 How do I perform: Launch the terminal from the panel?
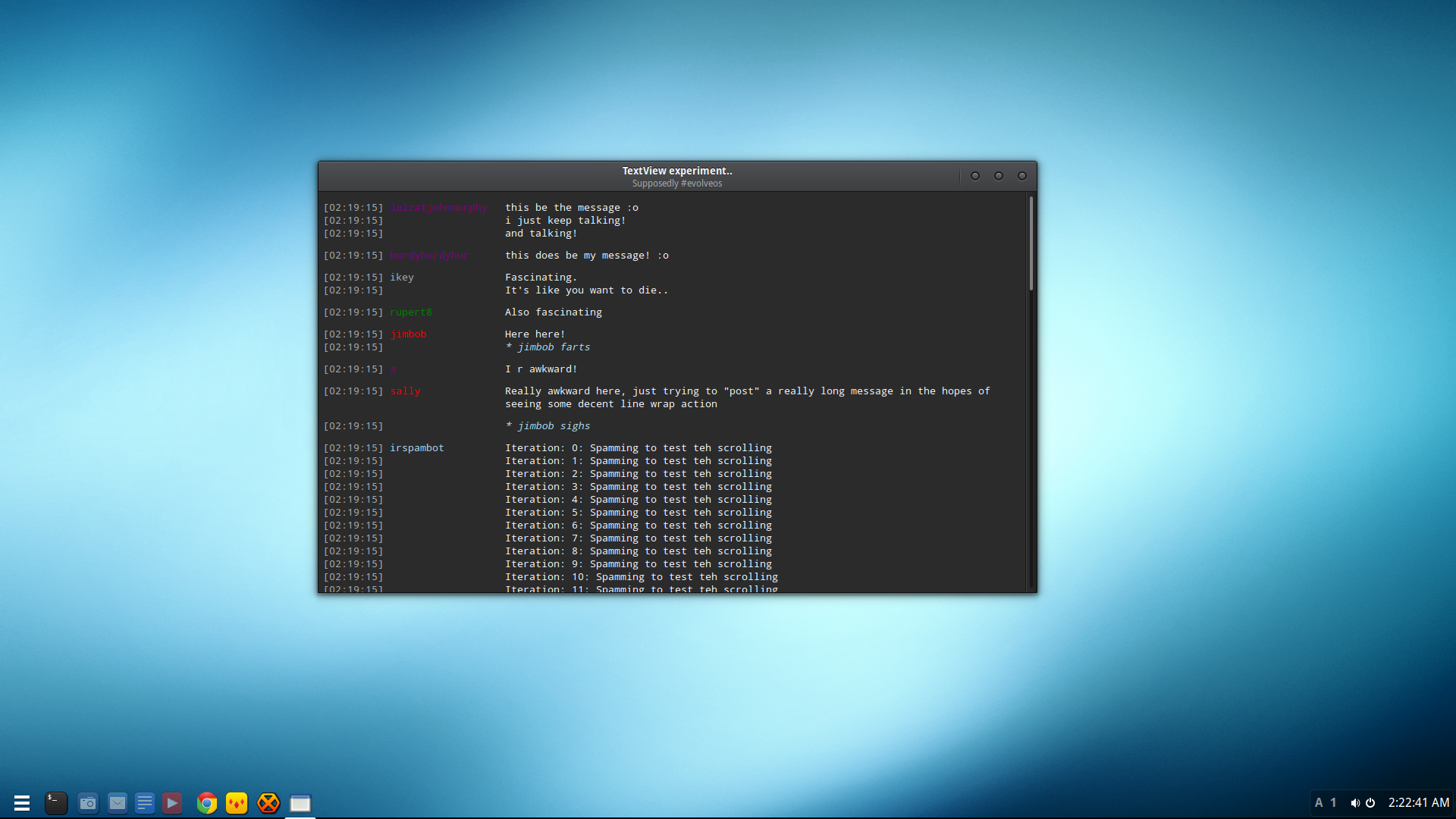(x=55, y=803)
